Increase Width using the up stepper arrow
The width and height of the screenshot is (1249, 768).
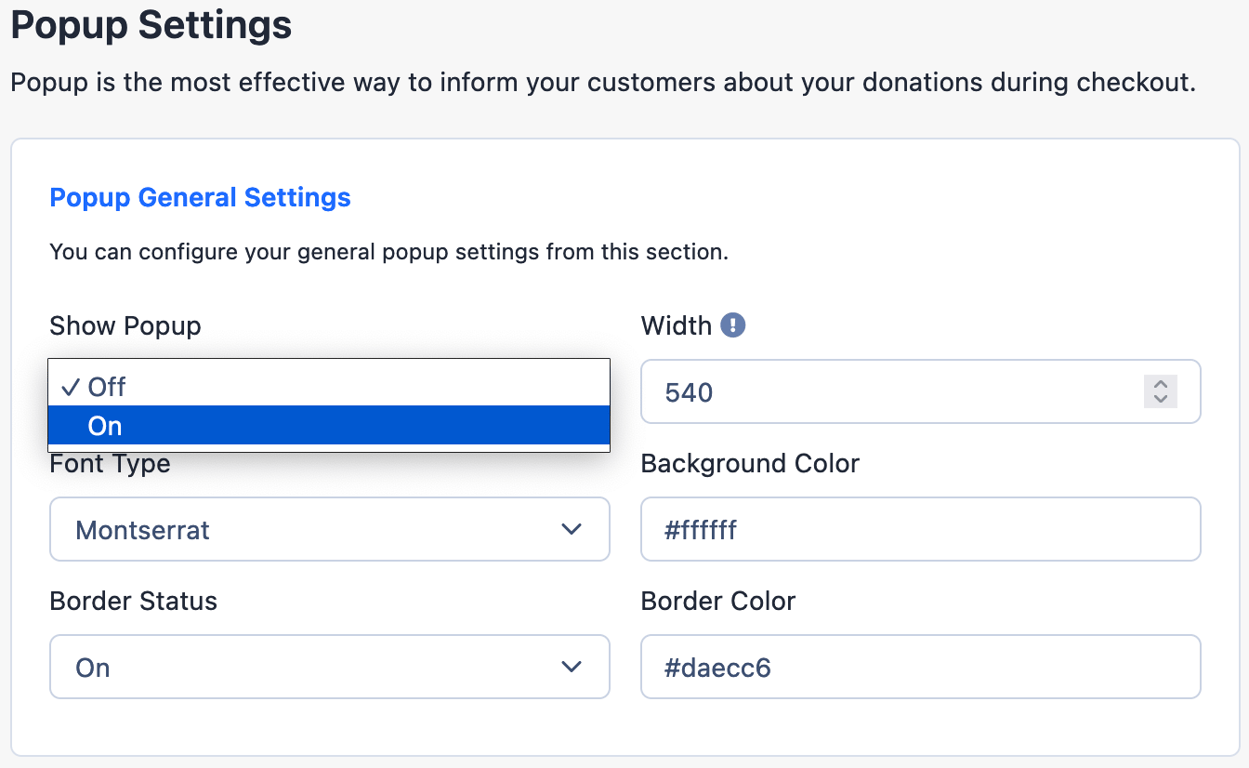tap(1160, 384)
